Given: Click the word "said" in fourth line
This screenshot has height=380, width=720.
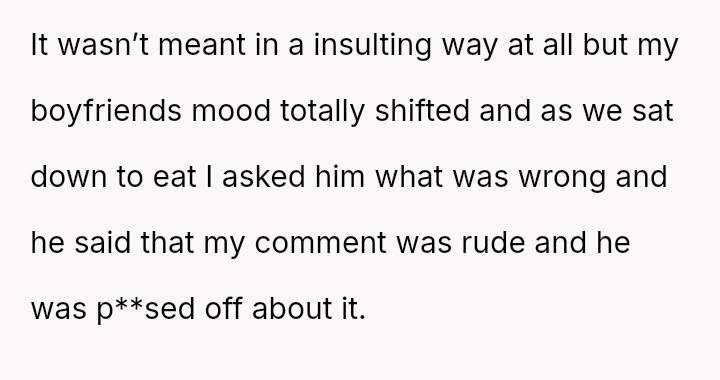Looking at the screenshot, I should tap(103, 242).
